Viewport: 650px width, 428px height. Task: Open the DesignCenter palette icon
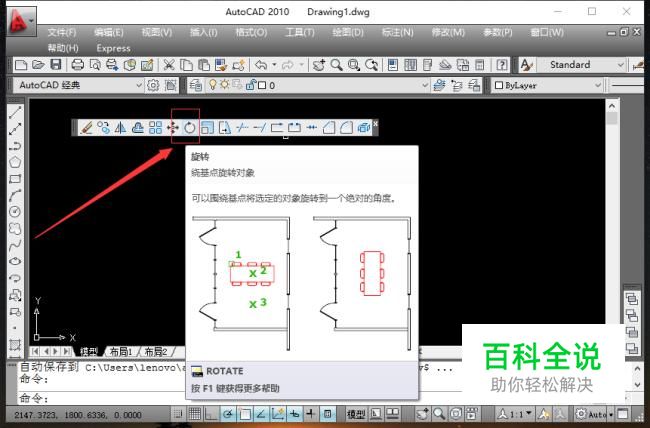410,65
